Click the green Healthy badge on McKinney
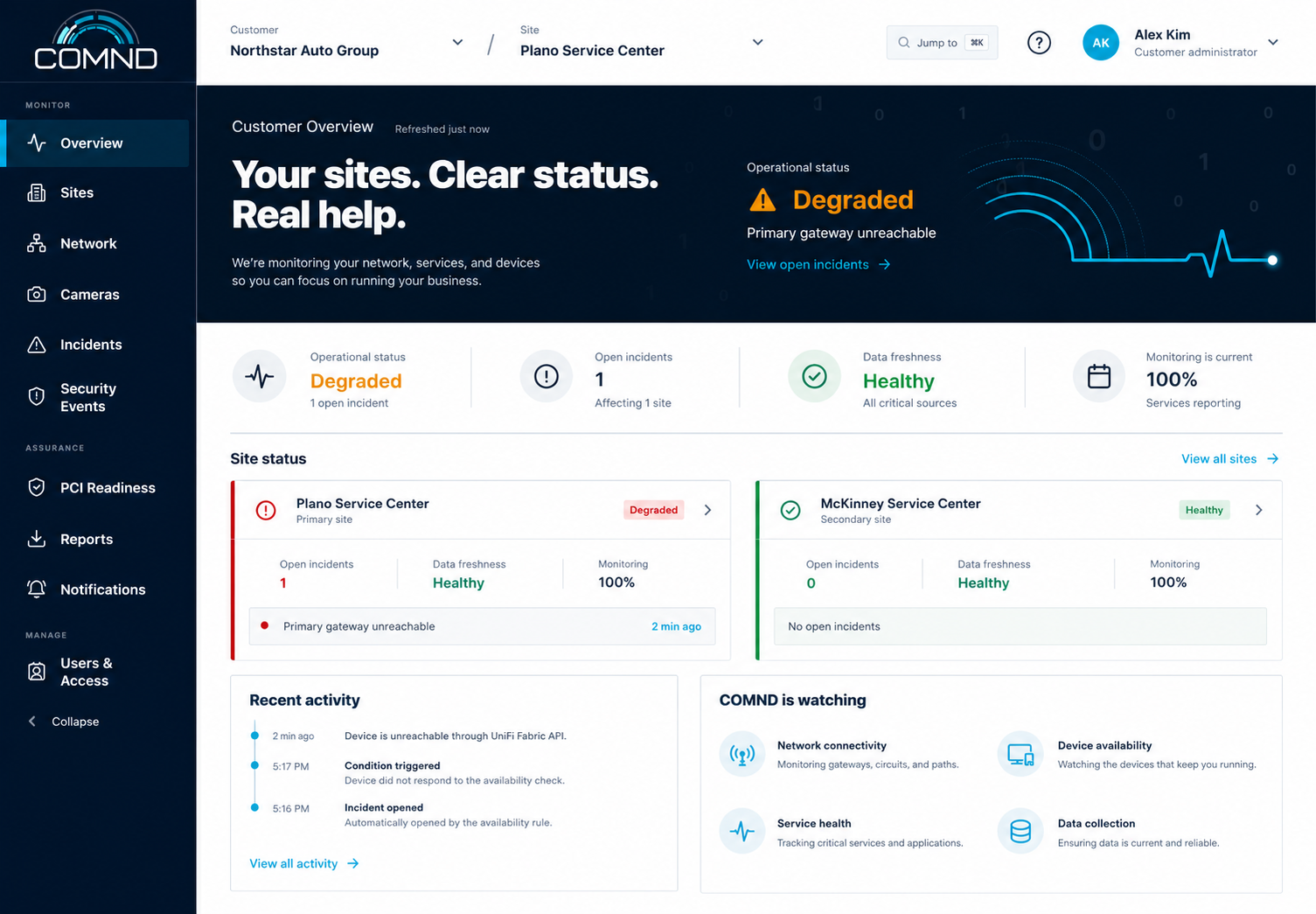Image resolution: width=1316 pixels, height=914 pixels. 1204,510
